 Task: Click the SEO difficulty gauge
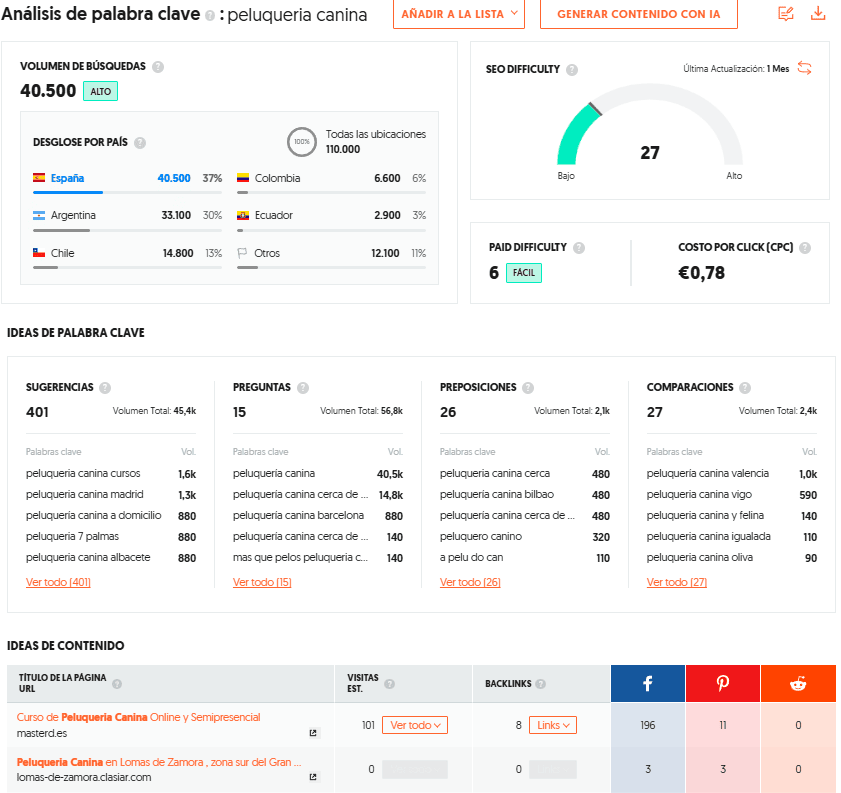coord(649,130)
